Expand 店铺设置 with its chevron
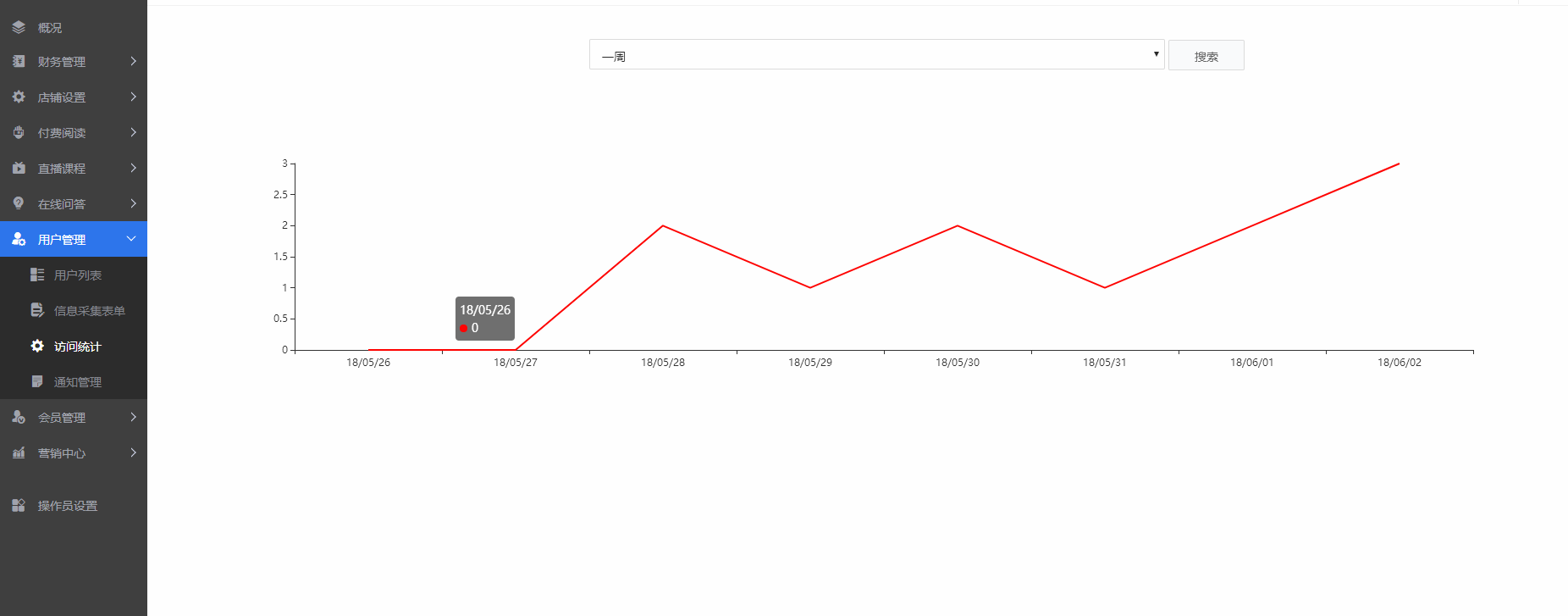1568x616 pixels. click(133, 97)
